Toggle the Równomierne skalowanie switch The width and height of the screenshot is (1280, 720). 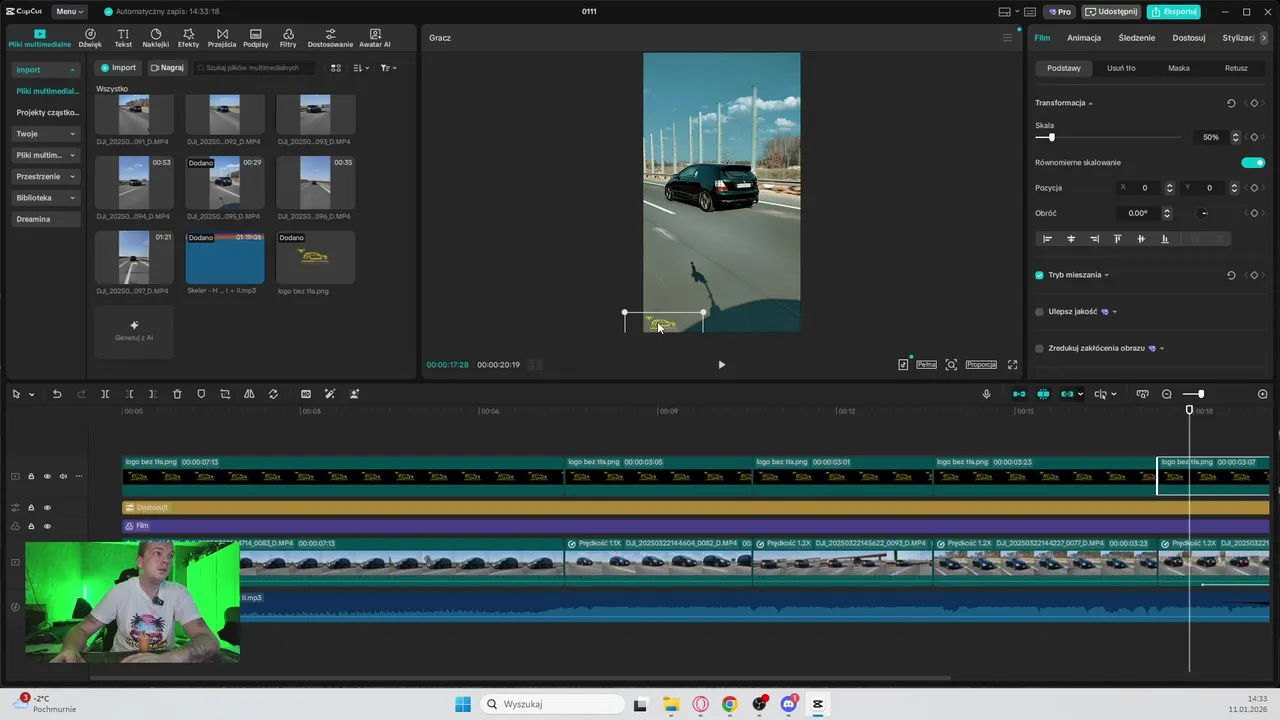coord(1252,163)
